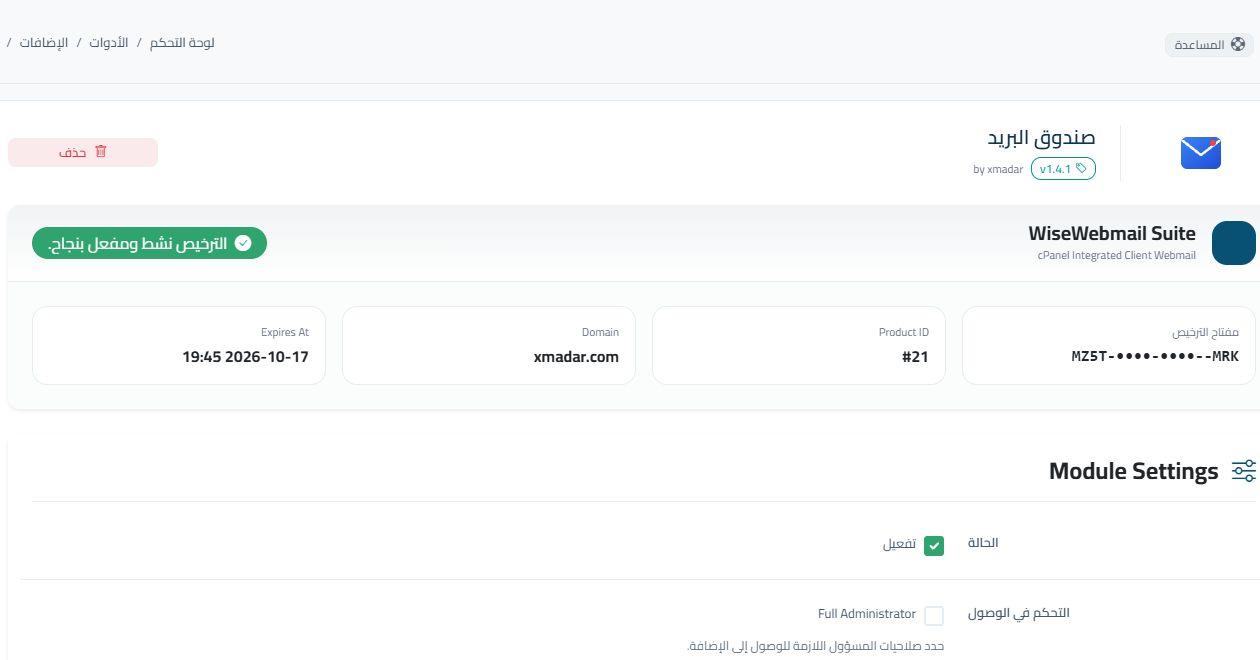Screen dimensions: 1260x660
Task: Click the blue mail envelope icon
Action: click(x=1201, y=153)
